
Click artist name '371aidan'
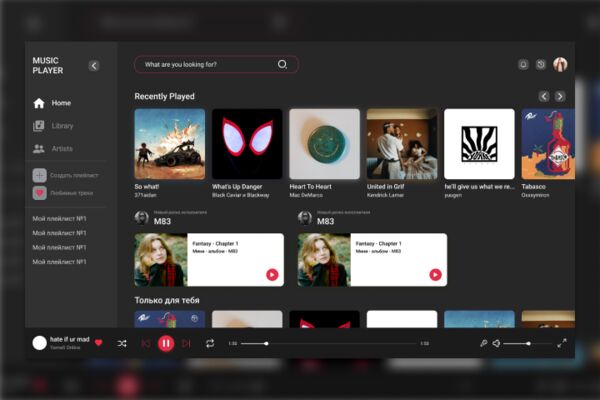(145, 195)
